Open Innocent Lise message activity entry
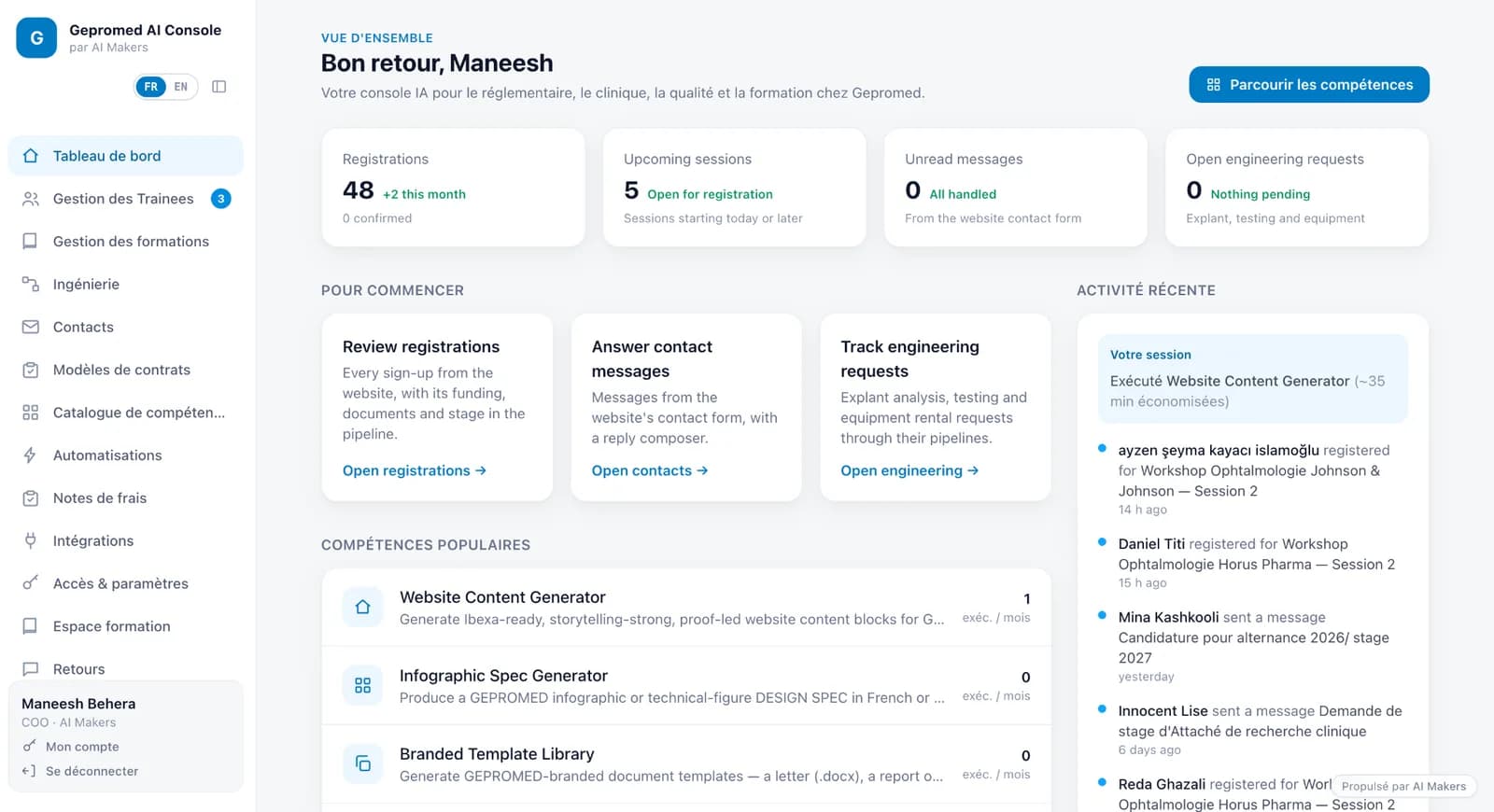Image resolution: width=1494 pixels, height=812 pixels. coord(1252,729)
